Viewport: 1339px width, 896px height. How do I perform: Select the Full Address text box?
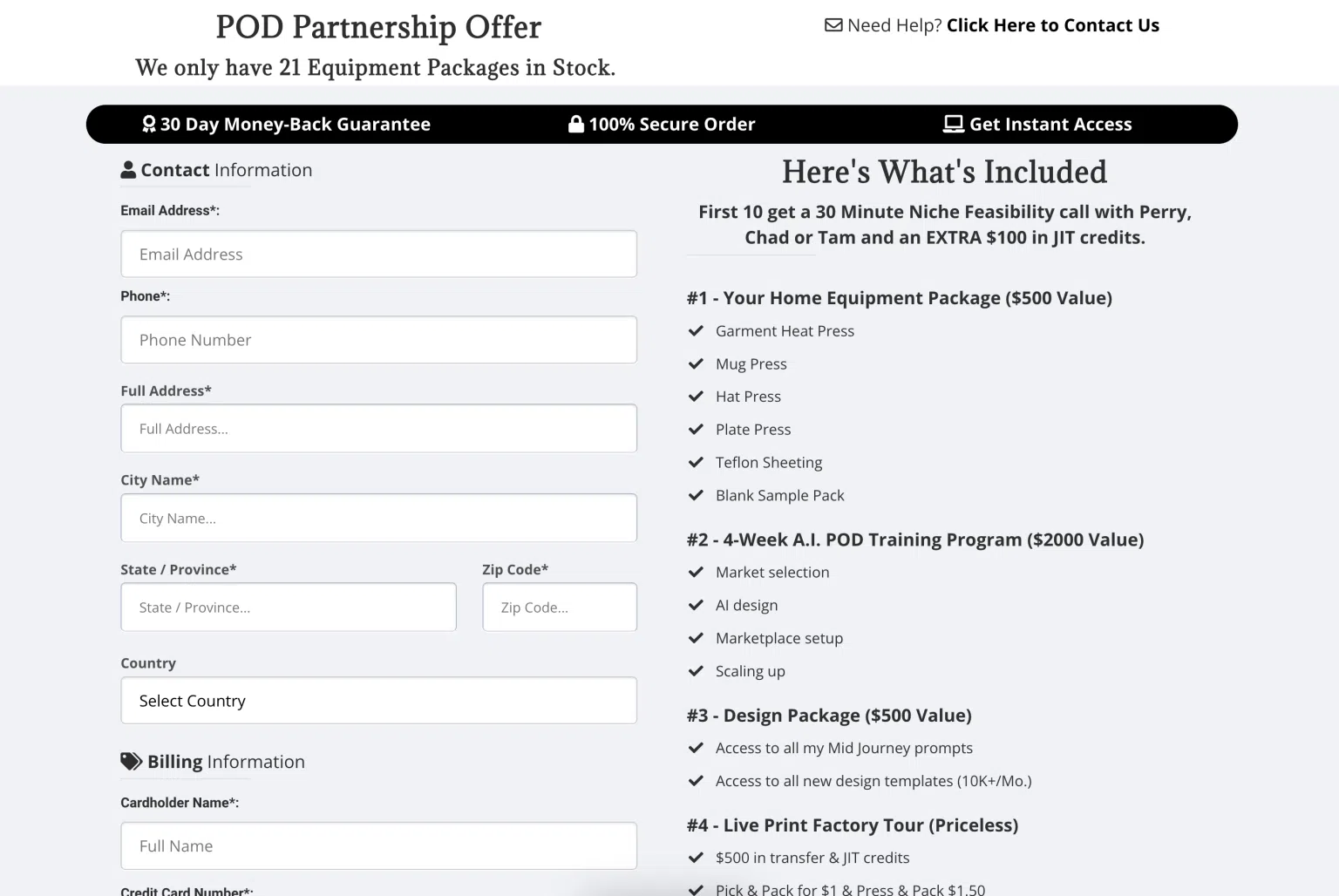point(378,429)
